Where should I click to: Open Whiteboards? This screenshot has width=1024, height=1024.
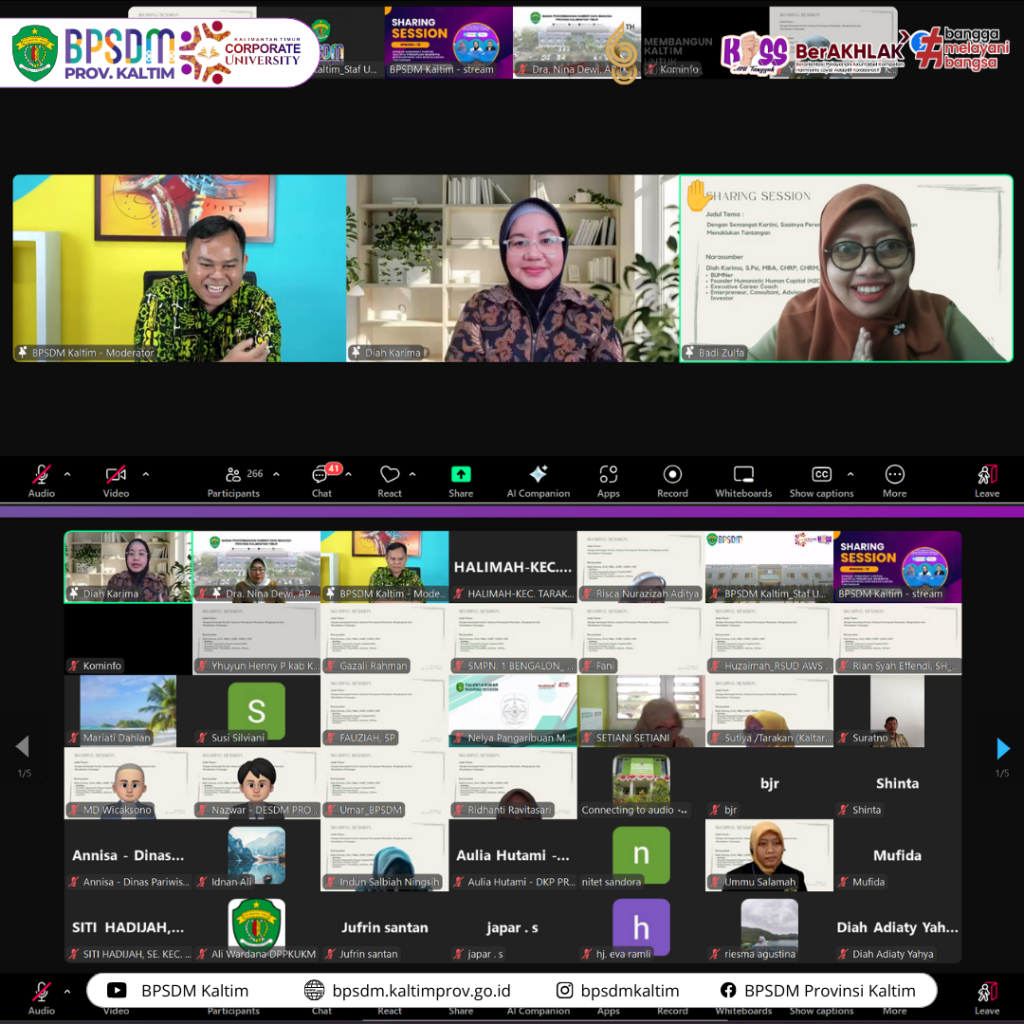tap(743, 480)
